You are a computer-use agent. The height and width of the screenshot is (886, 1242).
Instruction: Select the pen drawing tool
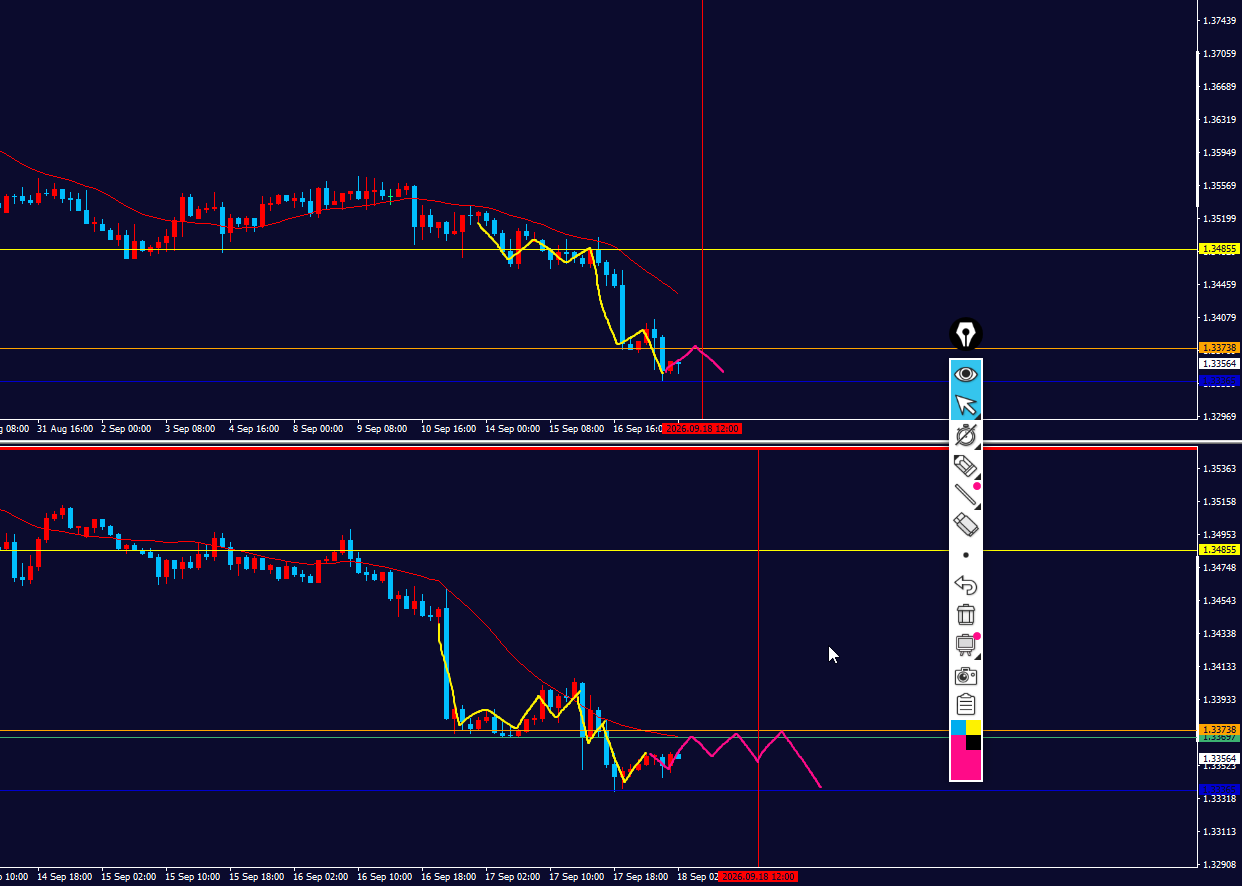[966, 435]
